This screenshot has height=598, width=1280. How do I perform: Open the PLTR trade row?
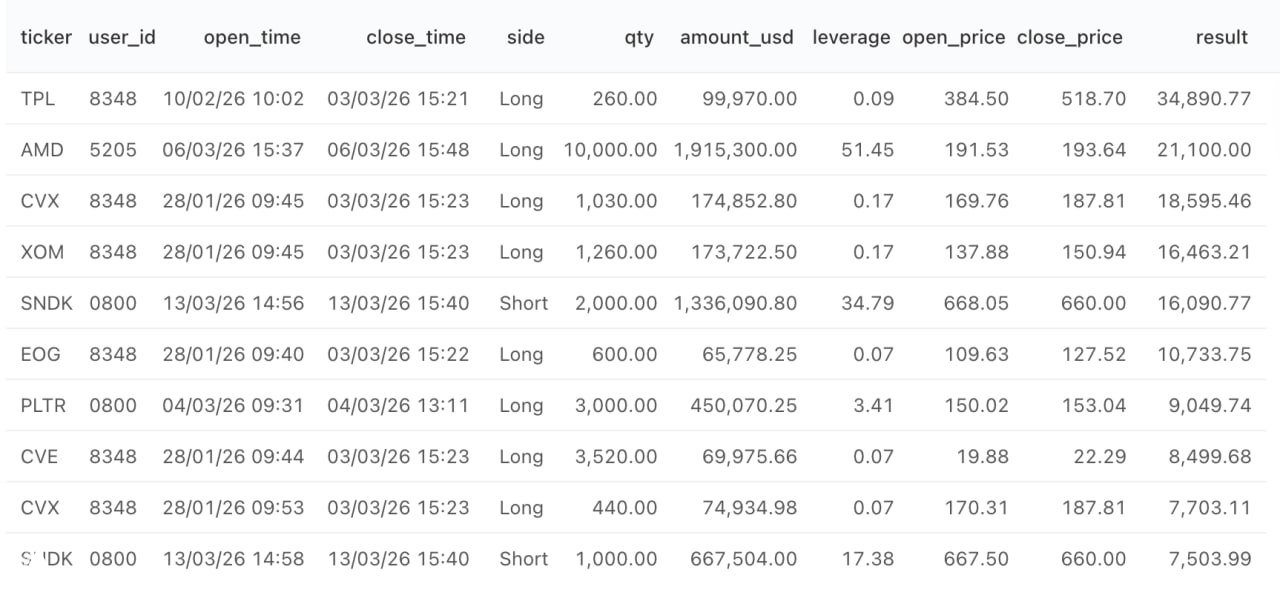pyautogui.click(x=42, y=405)
